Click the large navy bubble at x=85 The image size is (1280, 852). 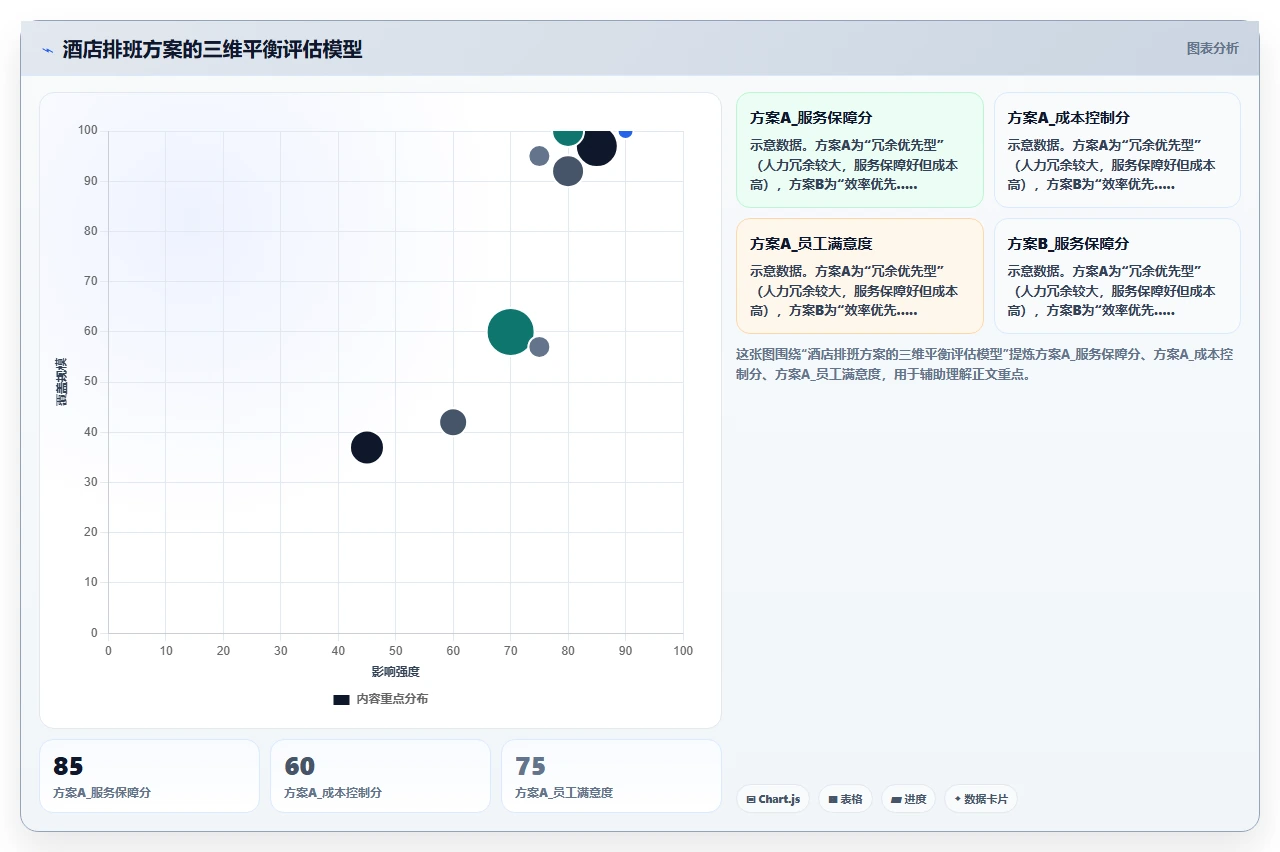click(596, 146)
